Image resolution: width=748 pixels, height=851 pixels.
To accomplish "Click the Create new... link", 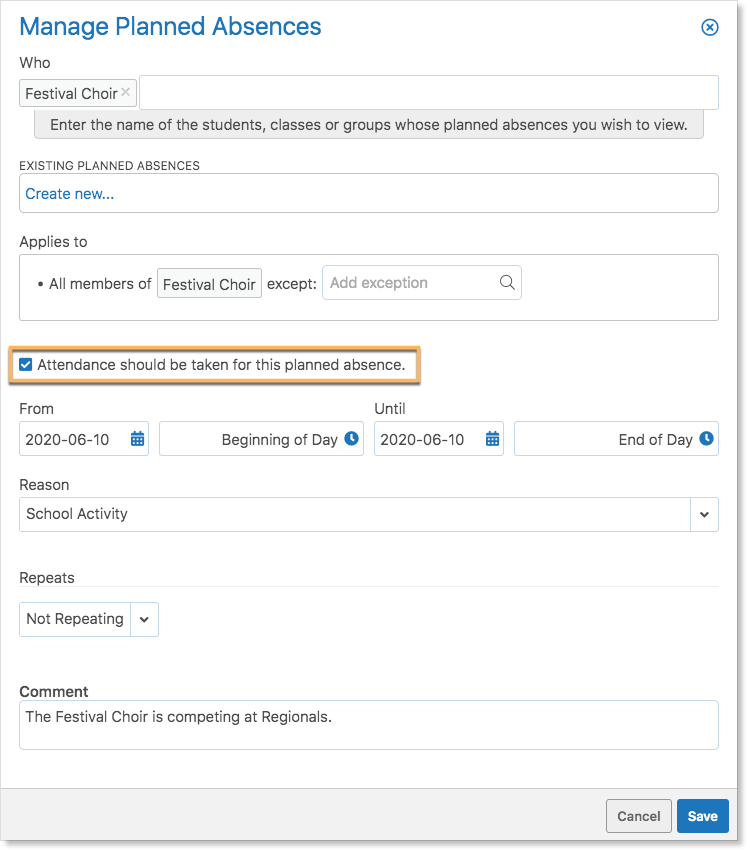I will tap(69, 194).
